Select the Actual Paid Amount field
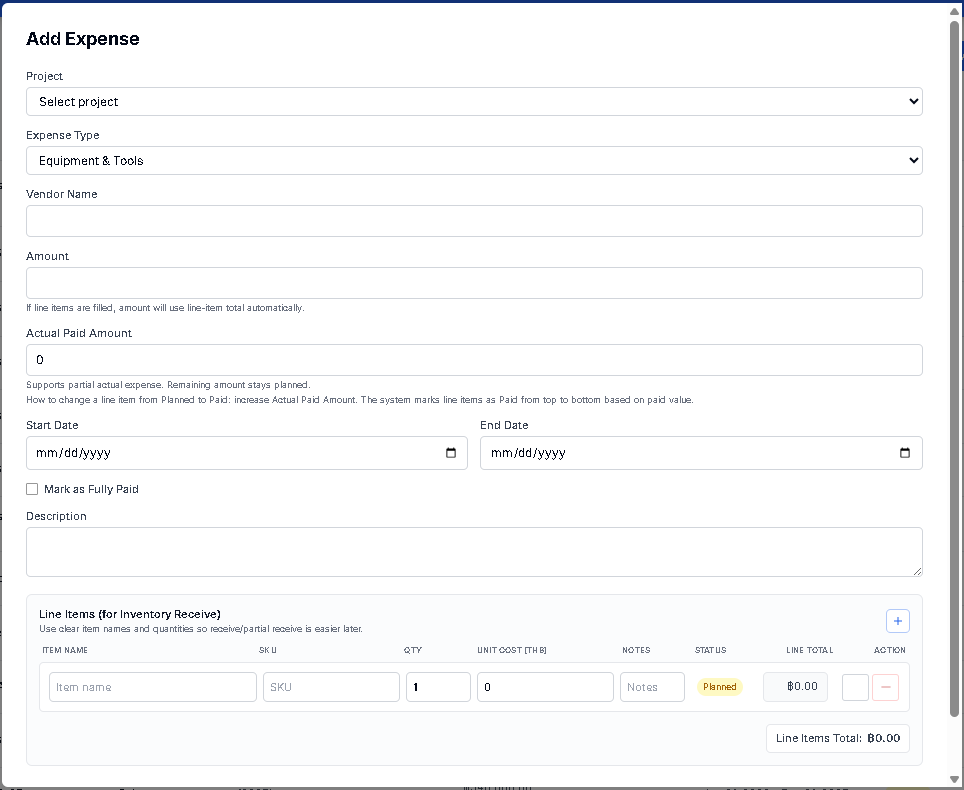 pos(474,360)
